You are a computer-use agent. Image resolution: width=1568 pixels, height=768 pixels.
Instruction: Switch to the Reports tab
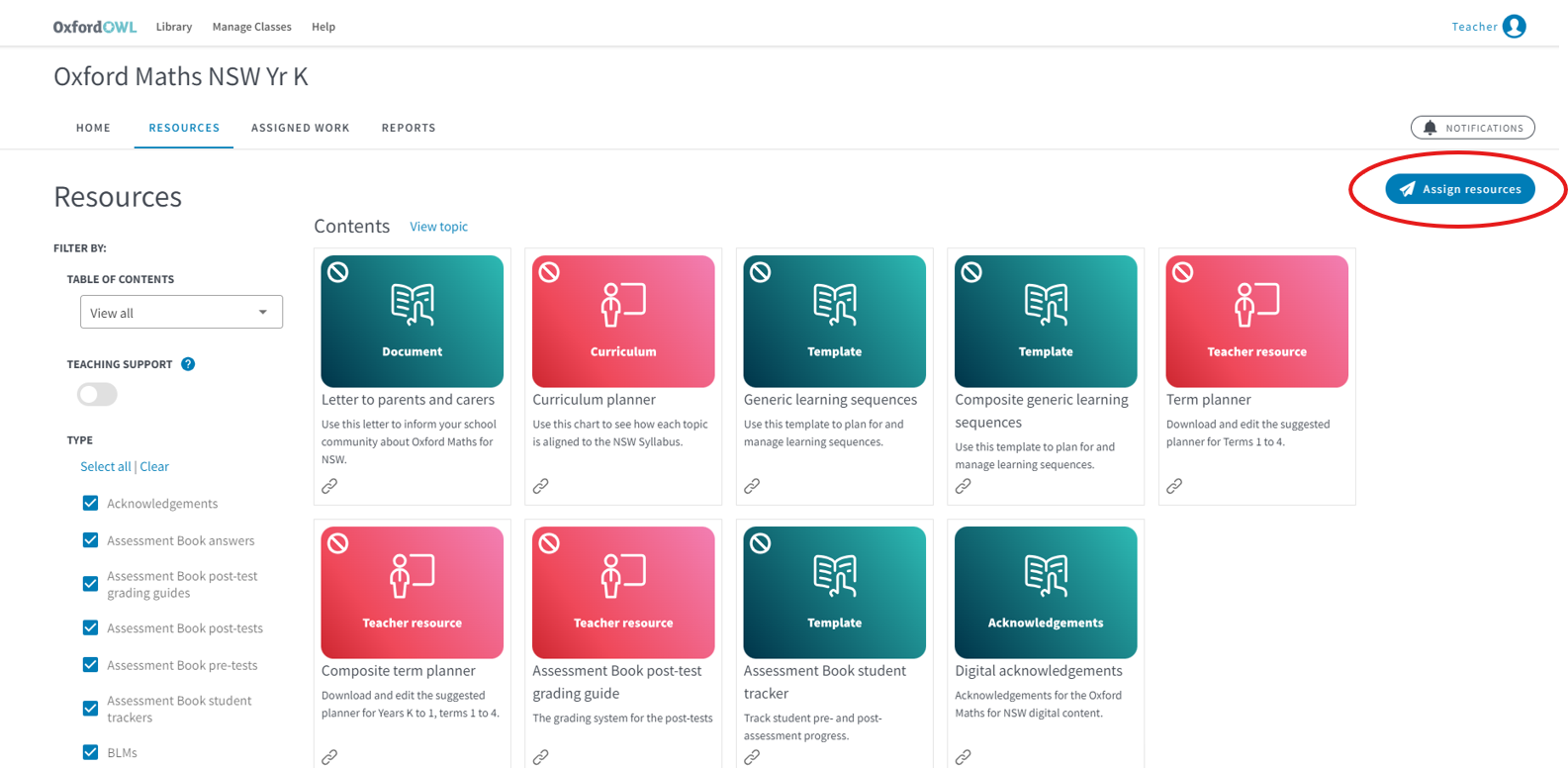(x=409, y=128)
